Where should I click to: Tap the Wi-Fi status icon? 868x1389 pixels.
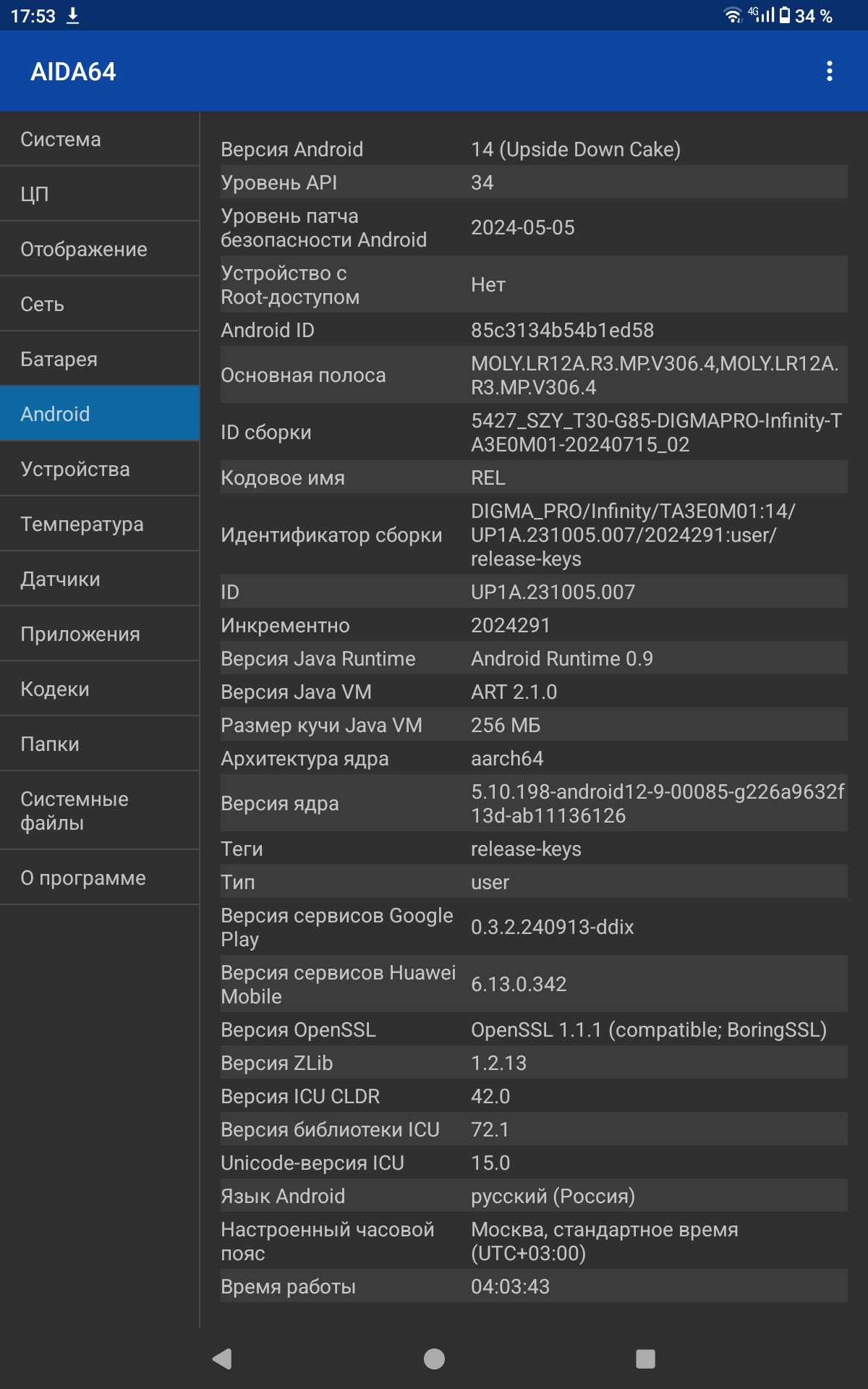tap(733, 15)
